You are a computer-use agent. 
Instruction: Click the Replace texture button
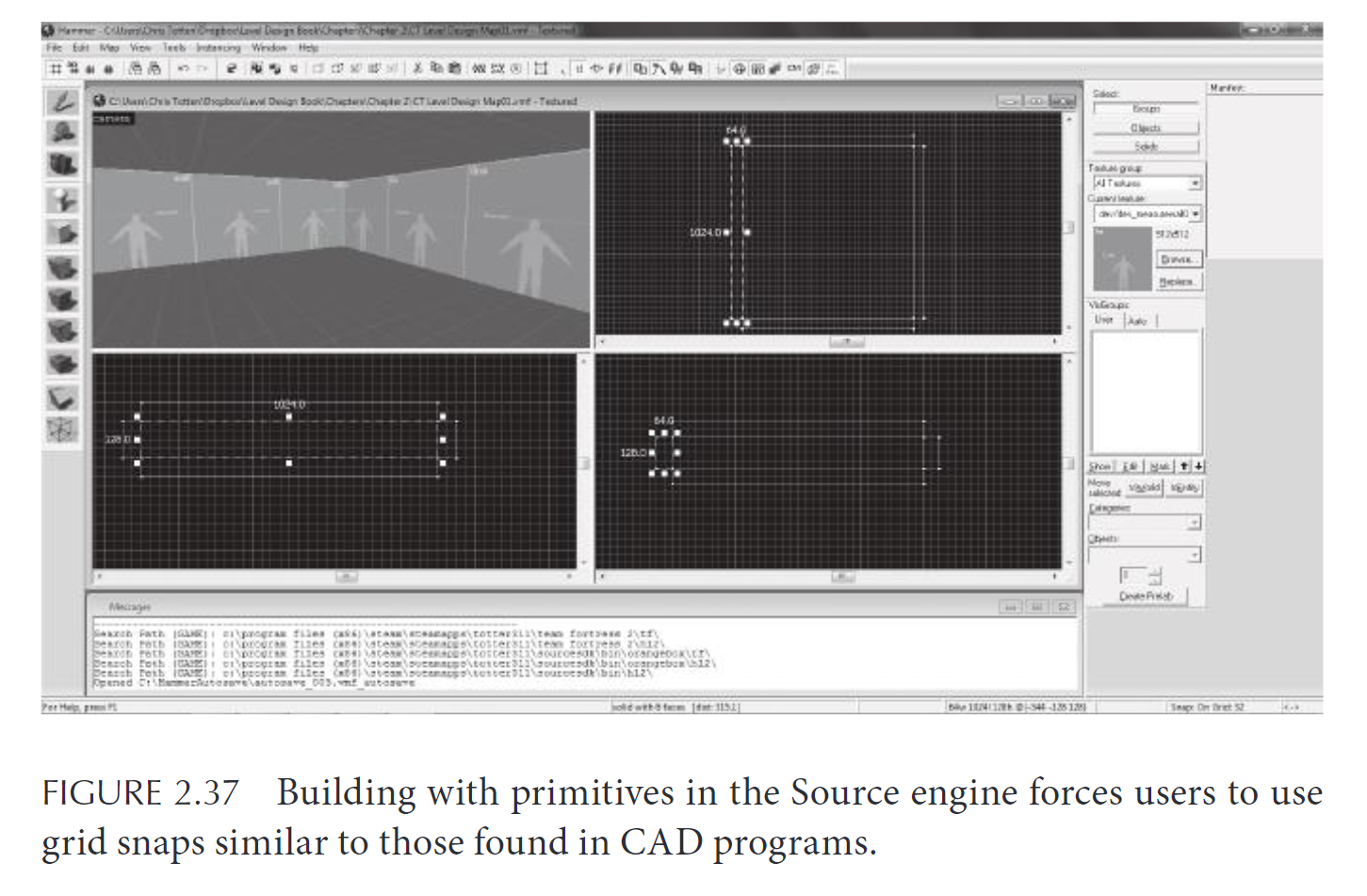[1179, 282]
